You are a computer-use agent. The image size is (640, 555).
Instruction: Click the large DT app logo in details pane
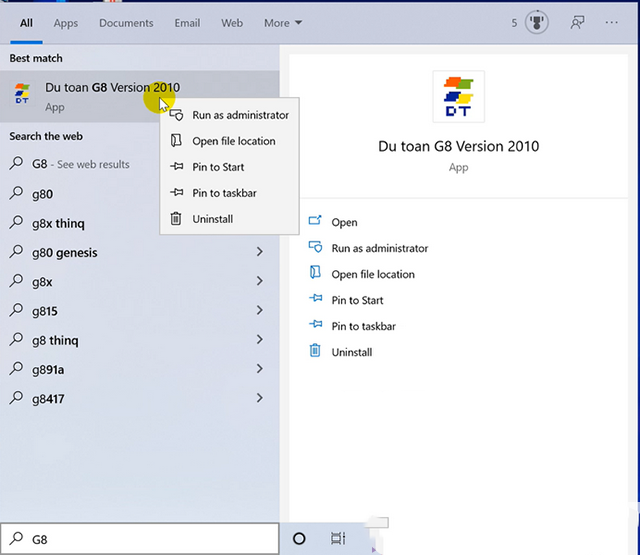coord(458,97)
